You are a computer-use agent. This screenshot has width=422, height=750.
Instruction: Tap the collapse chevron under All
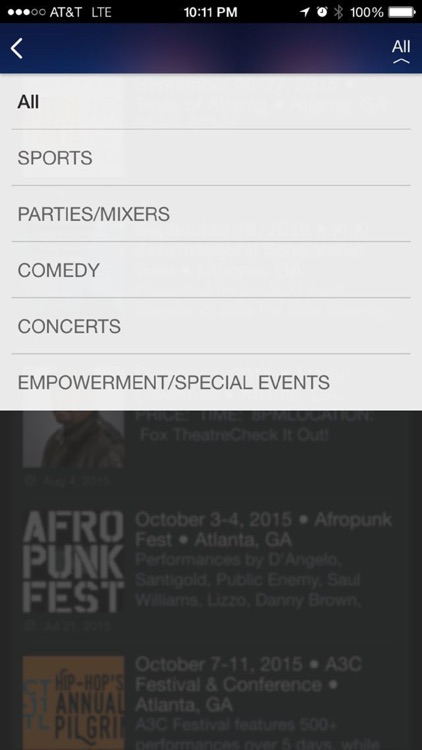(x=401, y=61)
